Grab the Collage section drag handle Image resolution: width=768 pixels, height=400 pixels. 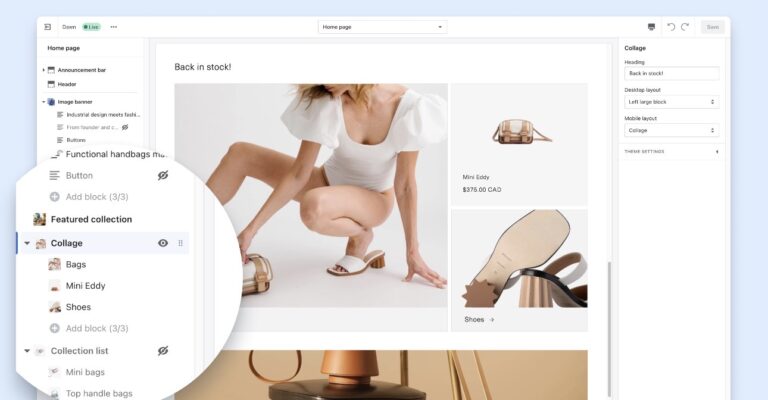(x=180, y=243)
